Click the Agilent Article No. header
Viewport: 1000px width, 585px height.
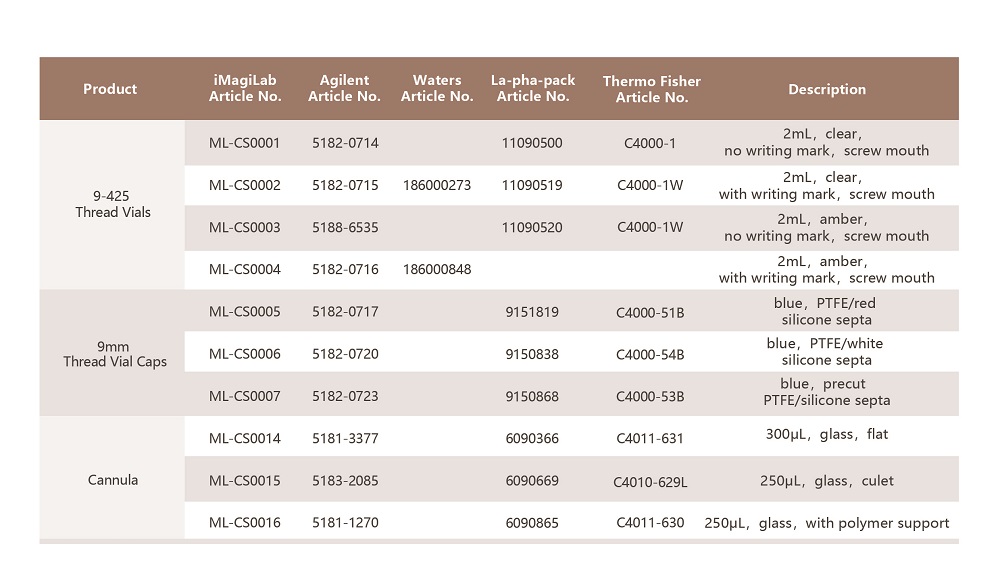coord(344,89)
